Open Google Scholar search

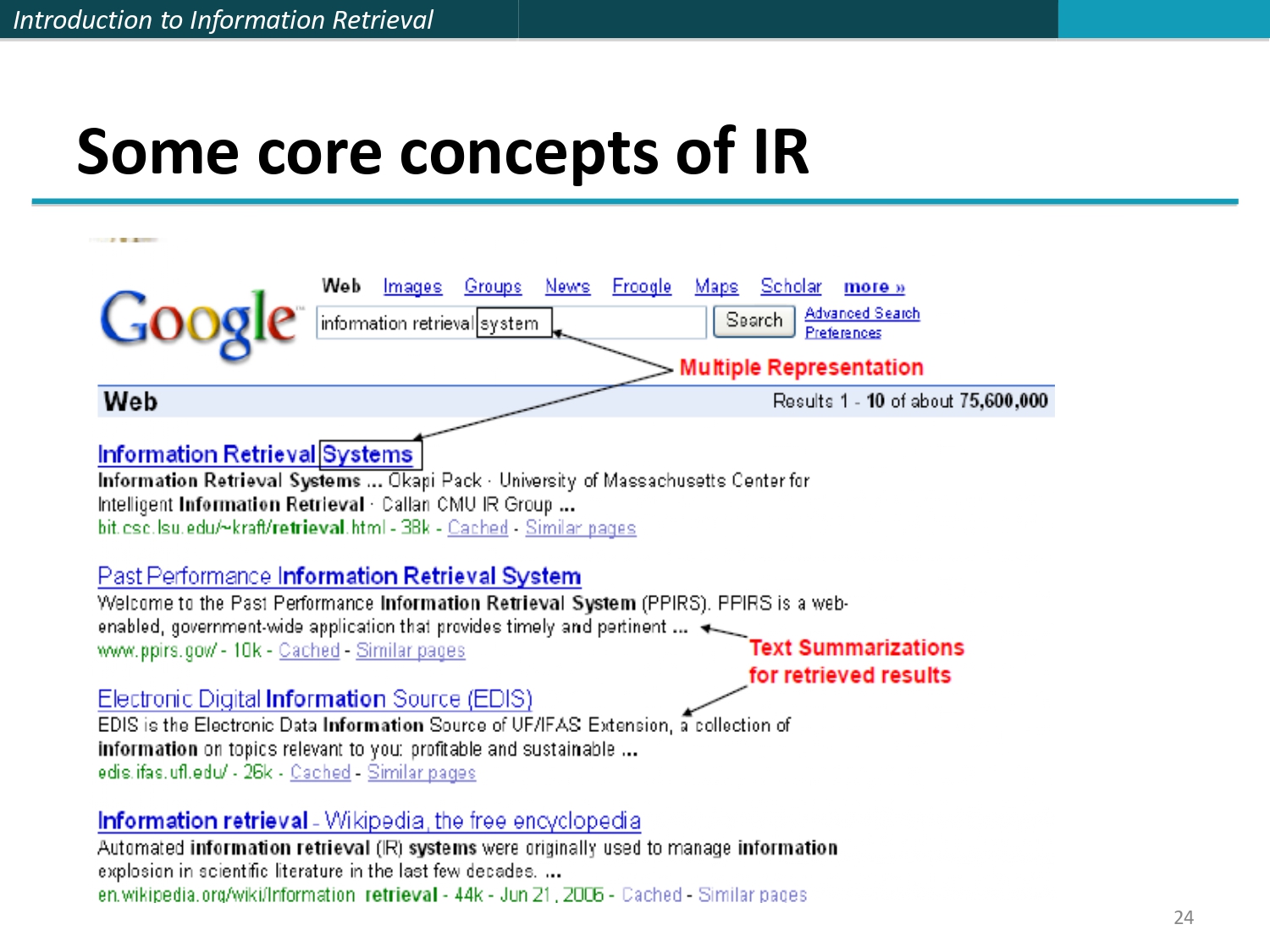(x=791, y=287)
